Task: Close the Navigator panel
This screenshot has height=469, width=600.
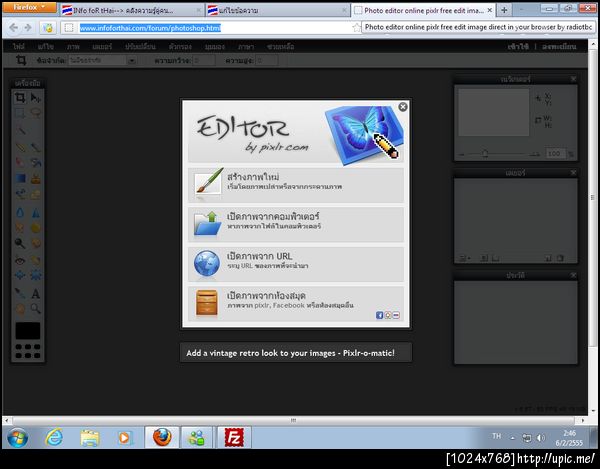Action: pos(573,79)
